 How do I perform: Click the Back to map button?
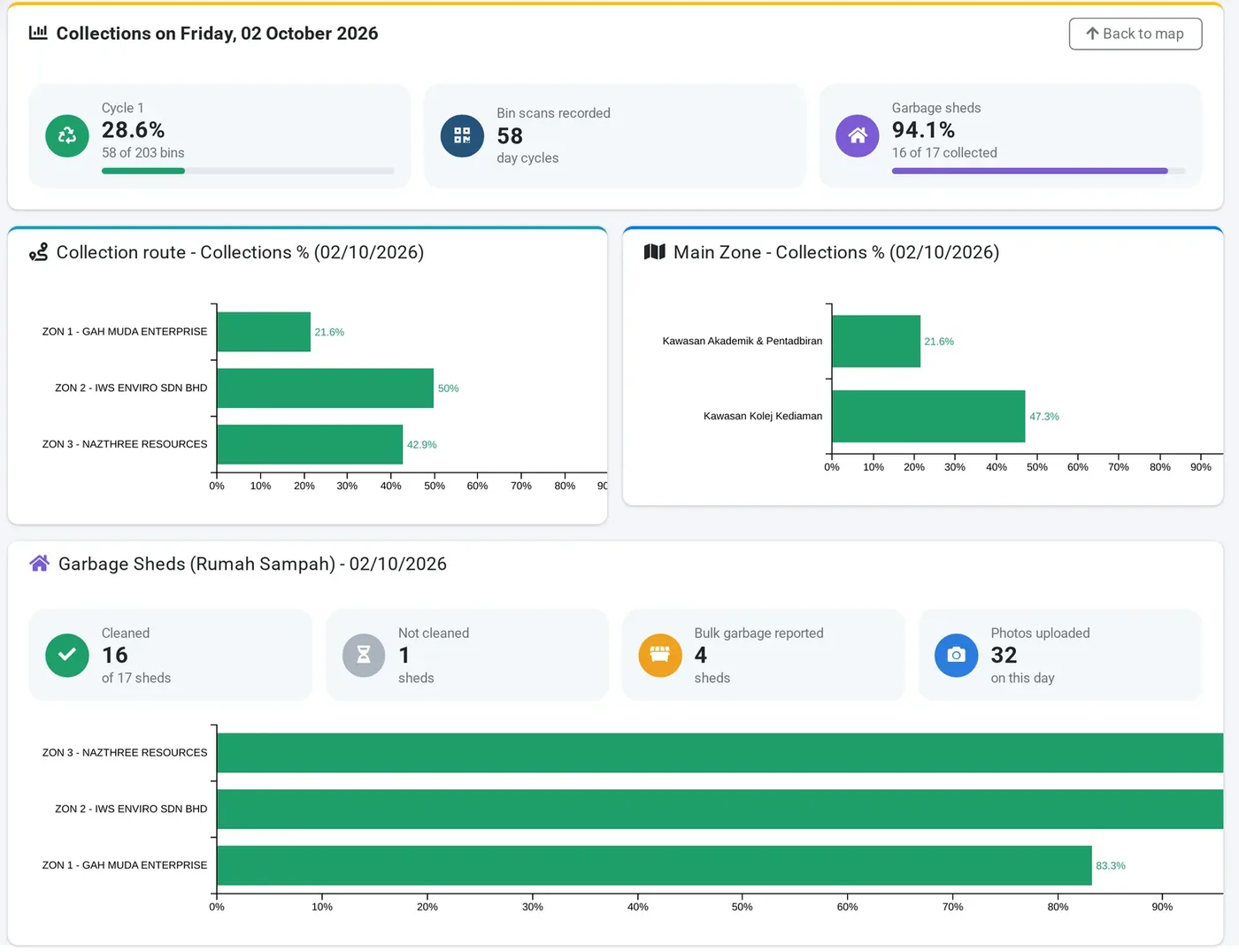coord(1135,34)
